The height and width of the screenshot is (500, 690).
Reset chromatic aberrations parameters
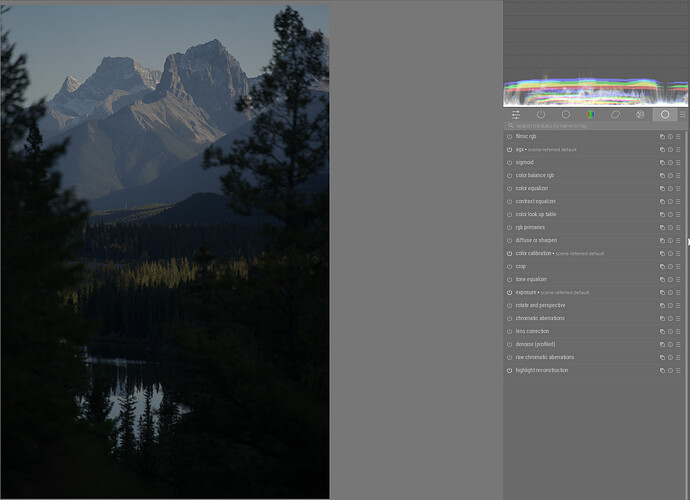(x=670, y=318)
